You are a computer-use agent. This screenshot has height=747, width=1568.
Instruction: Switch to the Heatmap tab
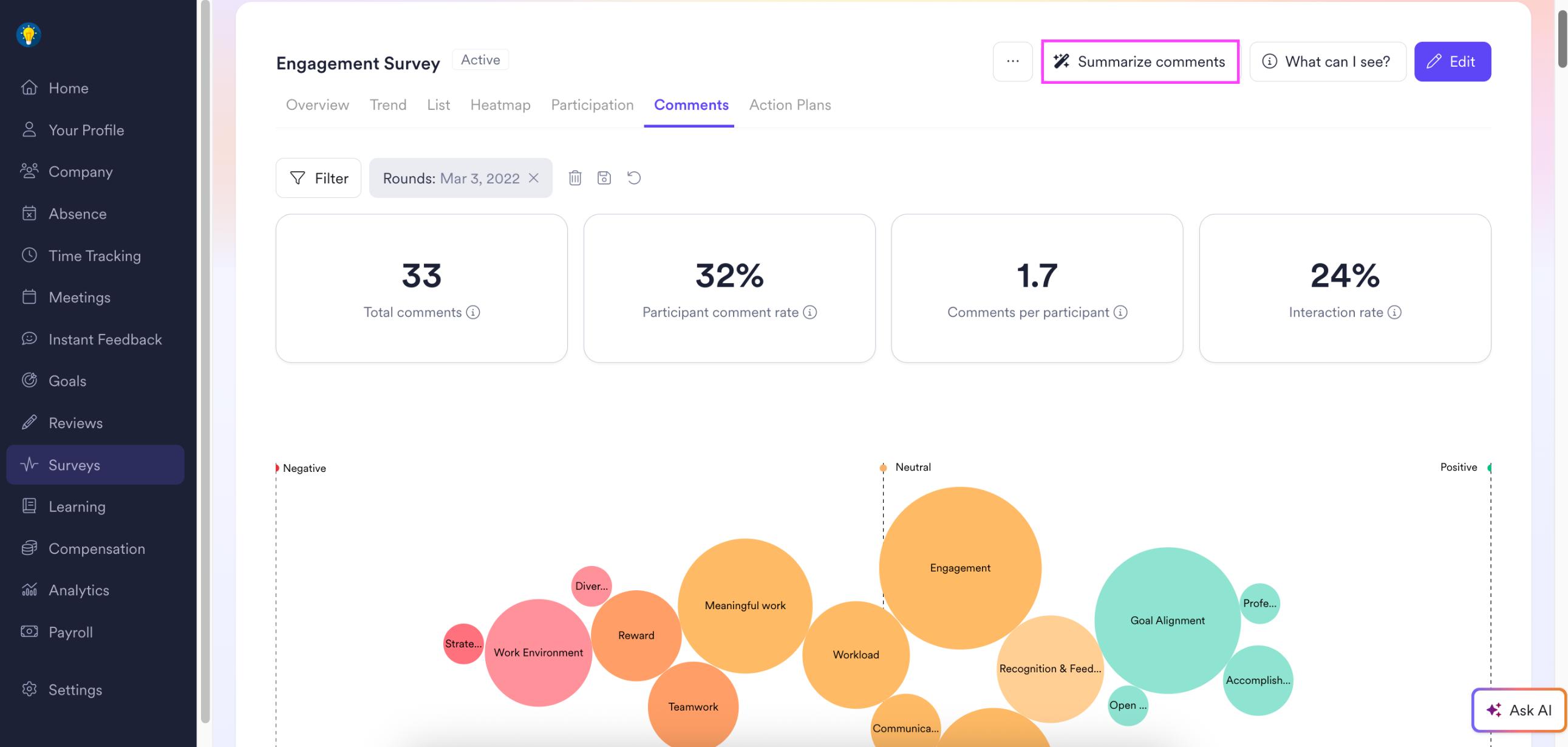(x=500, y=104)
